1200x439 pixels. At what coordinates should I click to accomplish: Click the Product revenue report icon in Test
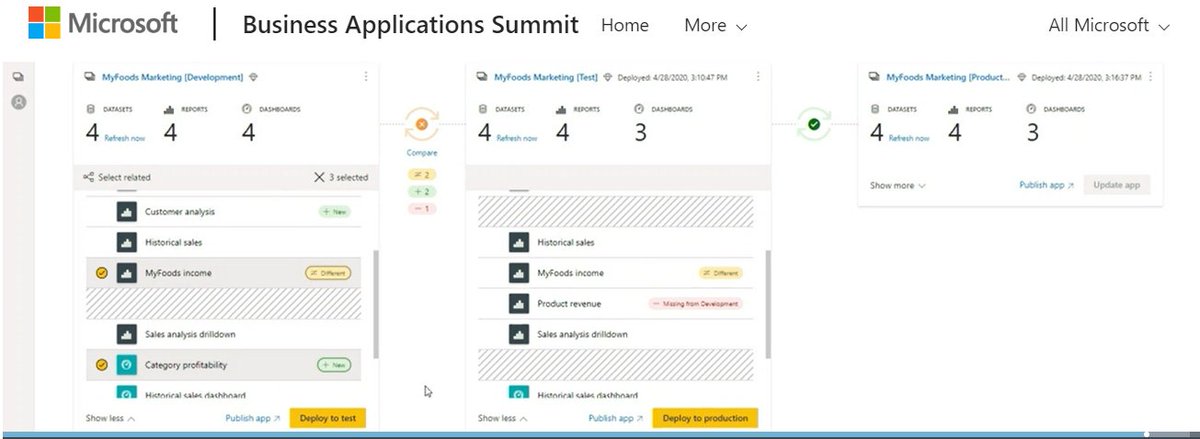click(518, 303)
